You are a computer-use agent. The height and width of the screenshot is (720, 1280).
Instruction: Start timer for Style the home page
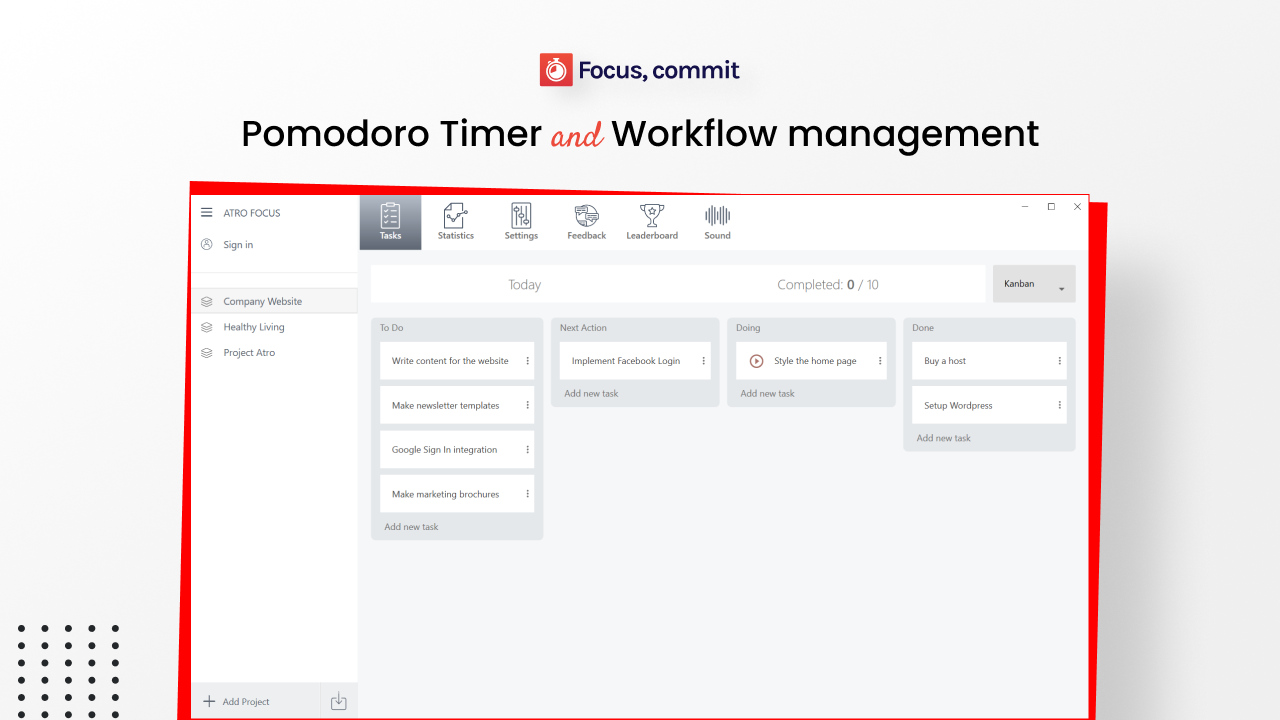757,361
